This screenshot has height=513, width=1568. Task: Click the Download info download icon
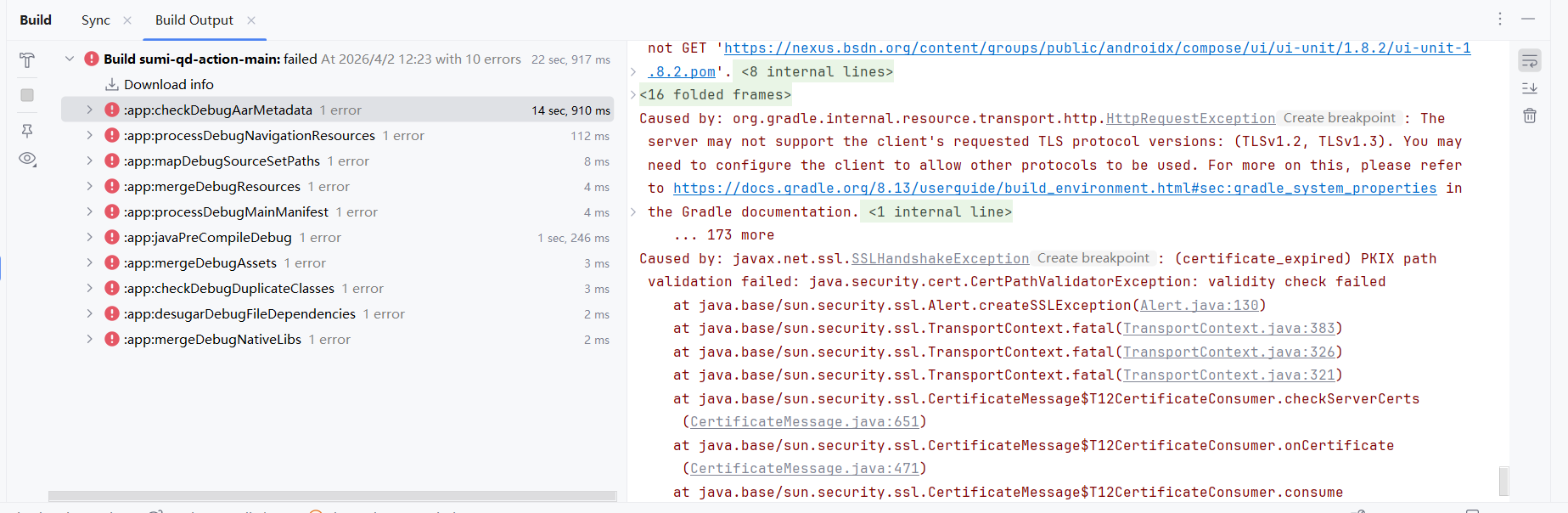111,84
